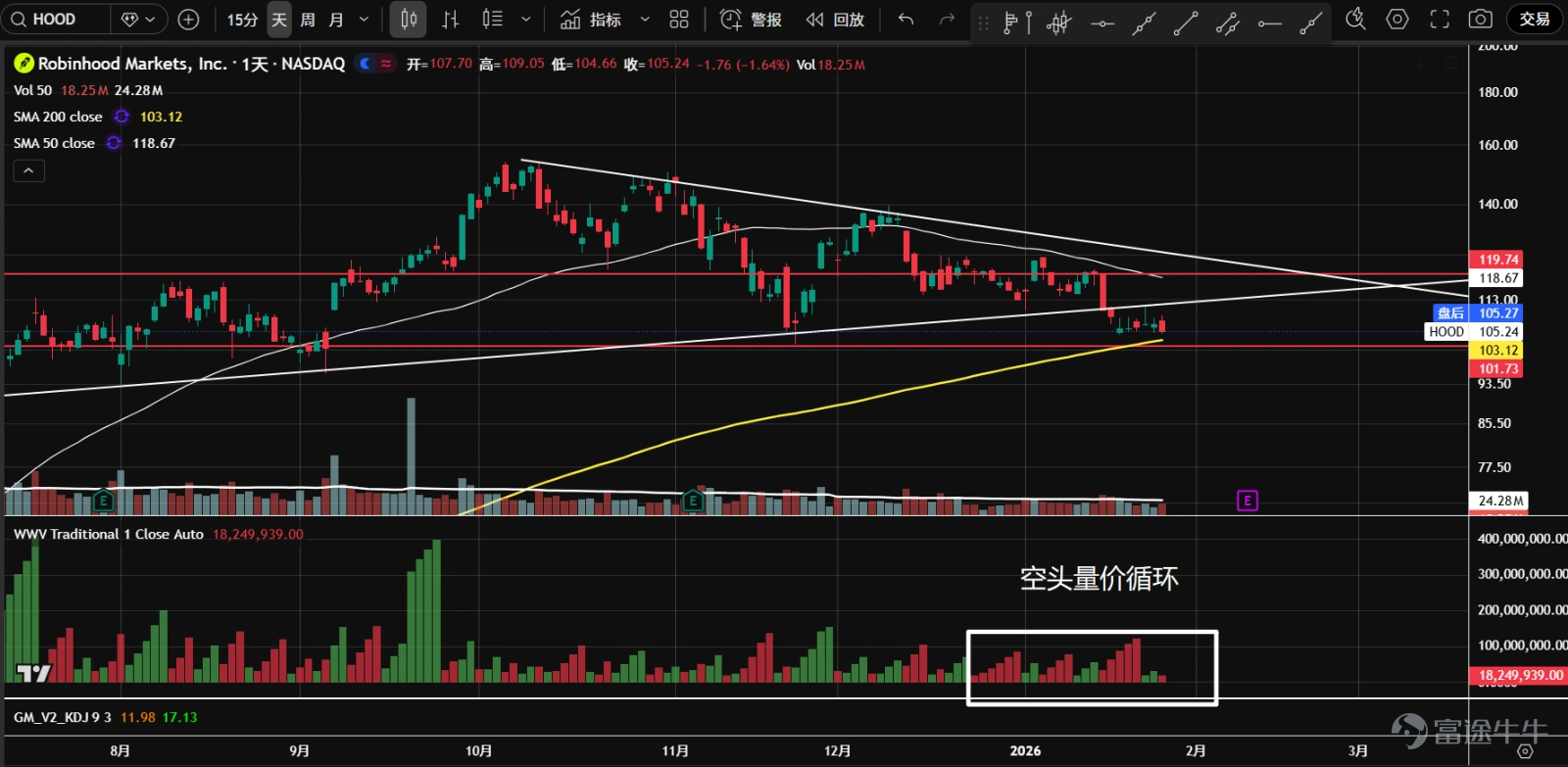Click the November earnings E marker
Viewport: 1568px width, 767px height.
click(693, 502)
